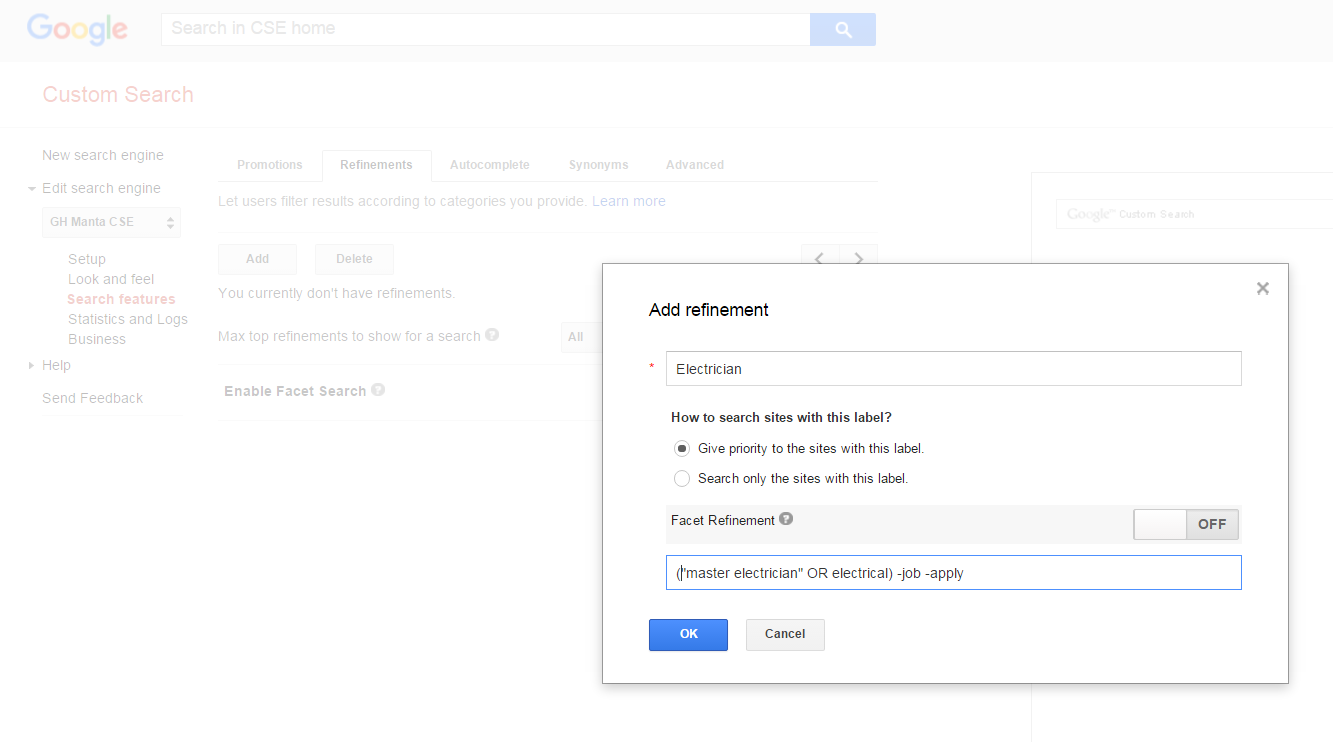This screenshot has height=742, width=1333.
Task: Click the Google logo
Action: (77, 29)
